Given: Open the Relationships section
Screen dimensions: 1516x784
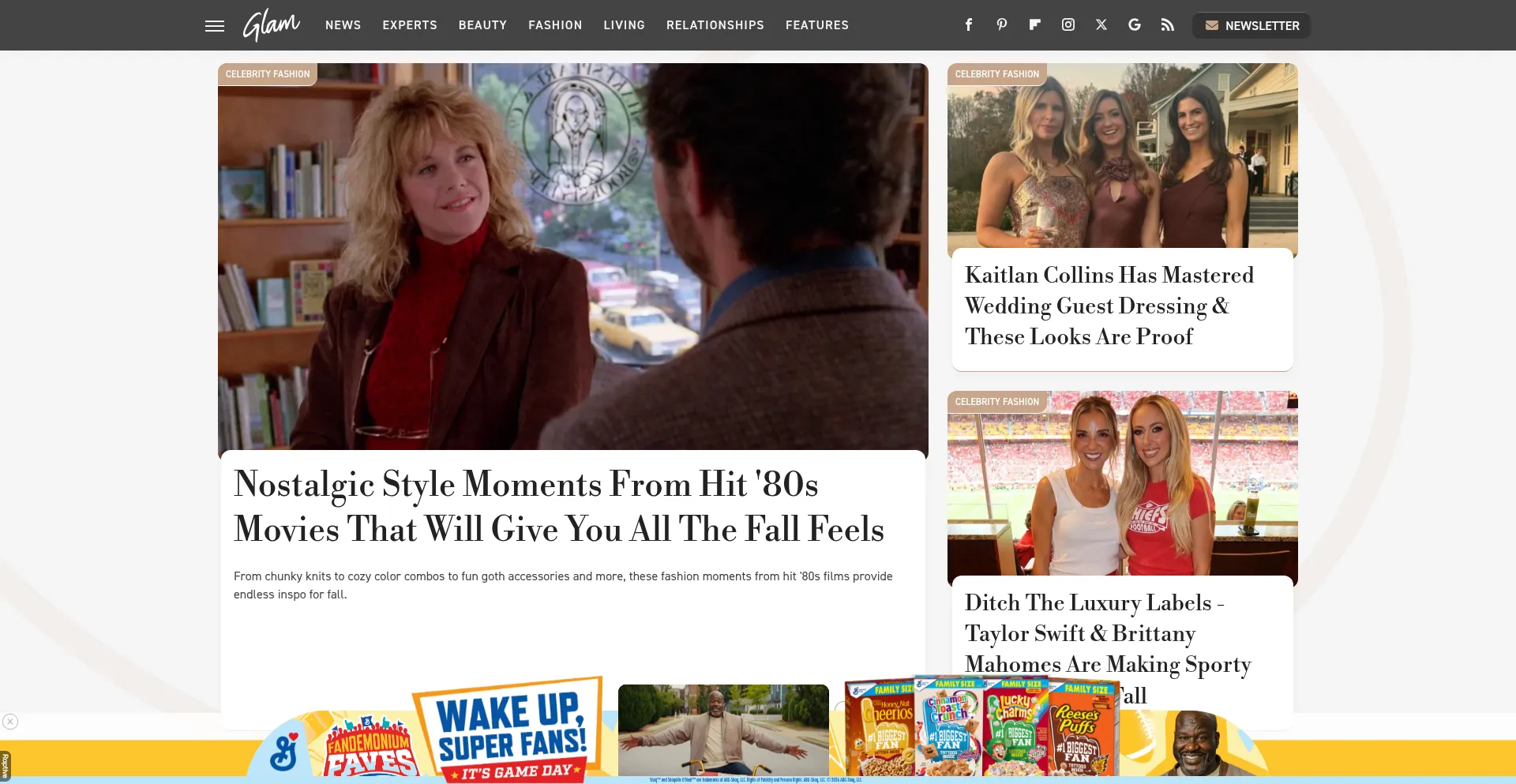Looking at the screenshot, I should coord(715,25).
